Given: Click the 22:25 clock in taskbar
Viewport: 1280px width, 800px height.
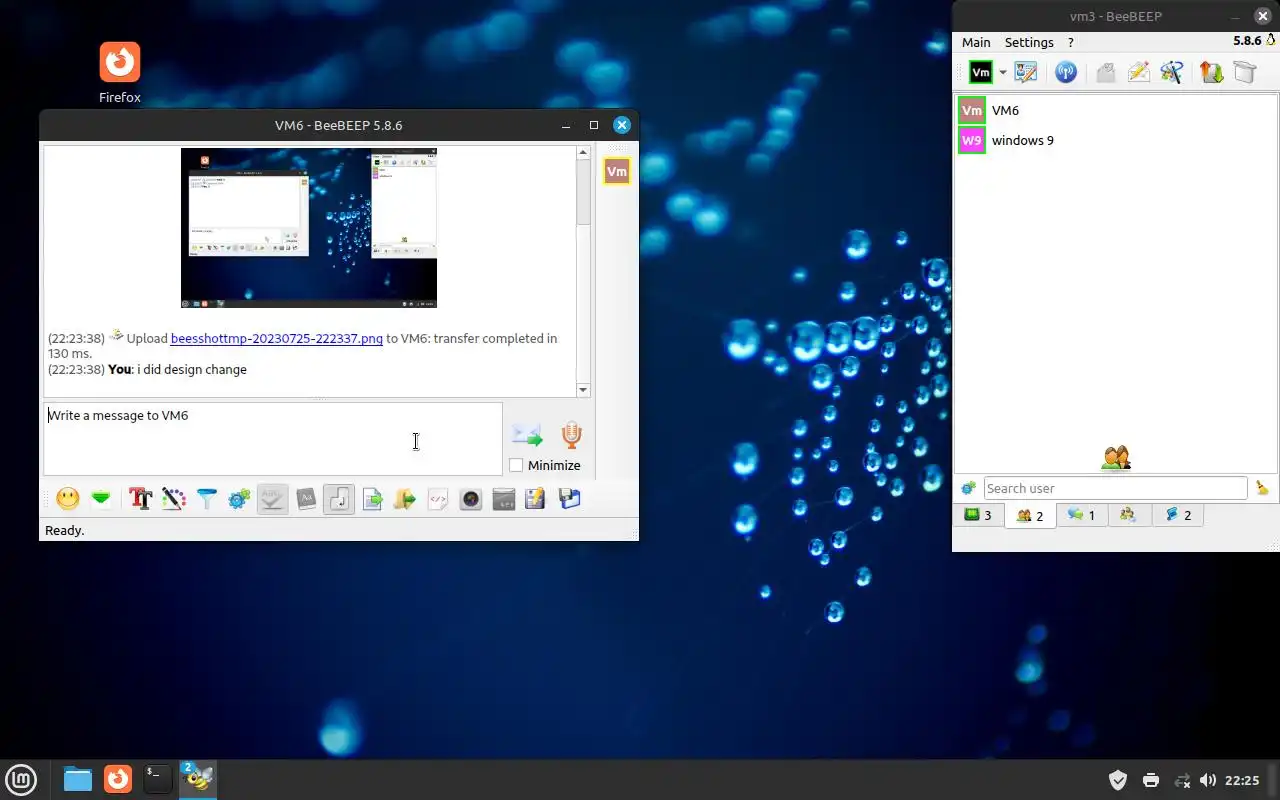Looking at the screenshot, I should 1242,780.
